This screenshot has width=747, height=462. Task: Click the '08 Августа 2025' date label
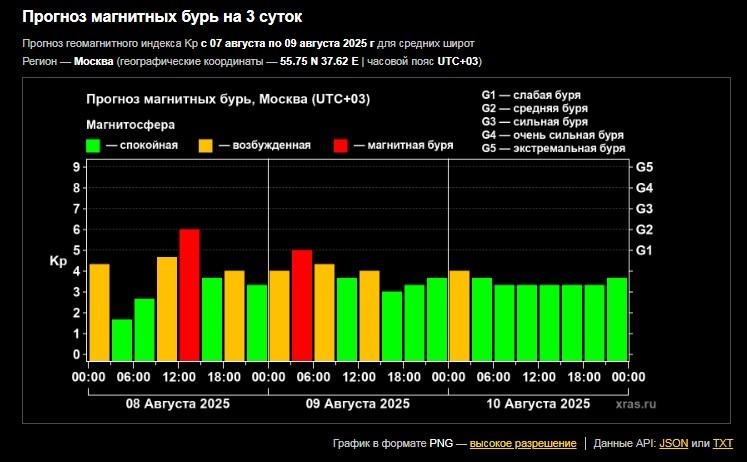(178, 404)
